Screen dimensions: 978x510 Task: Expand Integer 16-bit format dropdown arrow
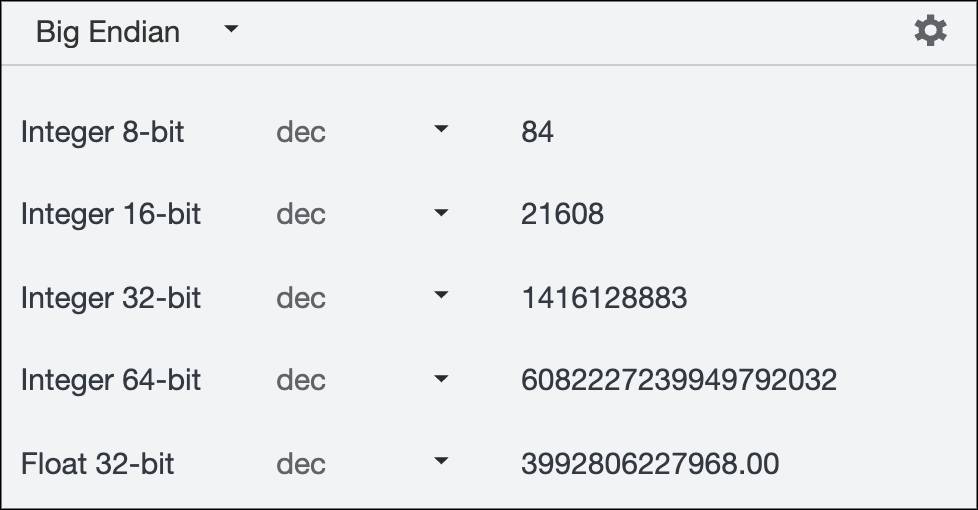440,213
